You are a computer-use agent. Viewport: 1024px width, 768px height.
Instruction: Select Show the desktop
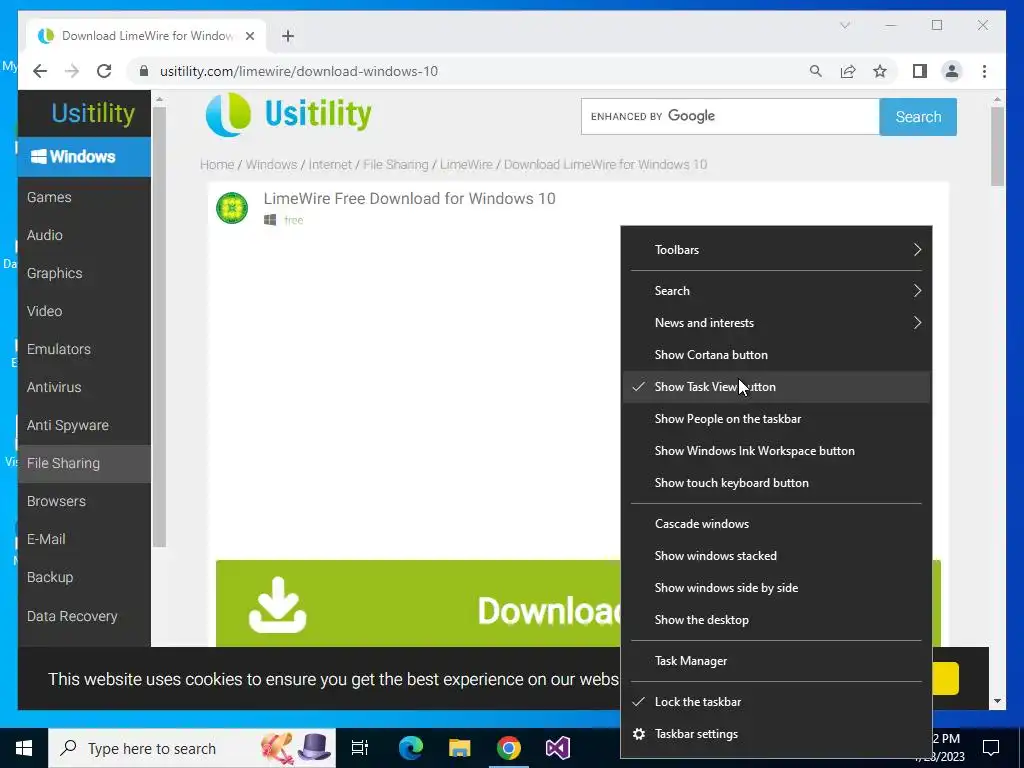[x=776, y=620]
